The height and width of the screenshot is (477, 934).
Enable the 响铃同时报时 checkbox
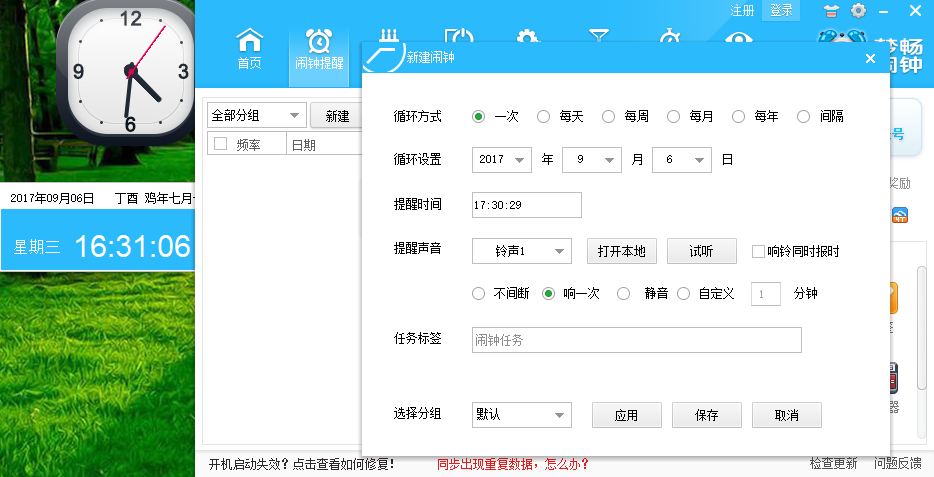(x=758, y=251)
